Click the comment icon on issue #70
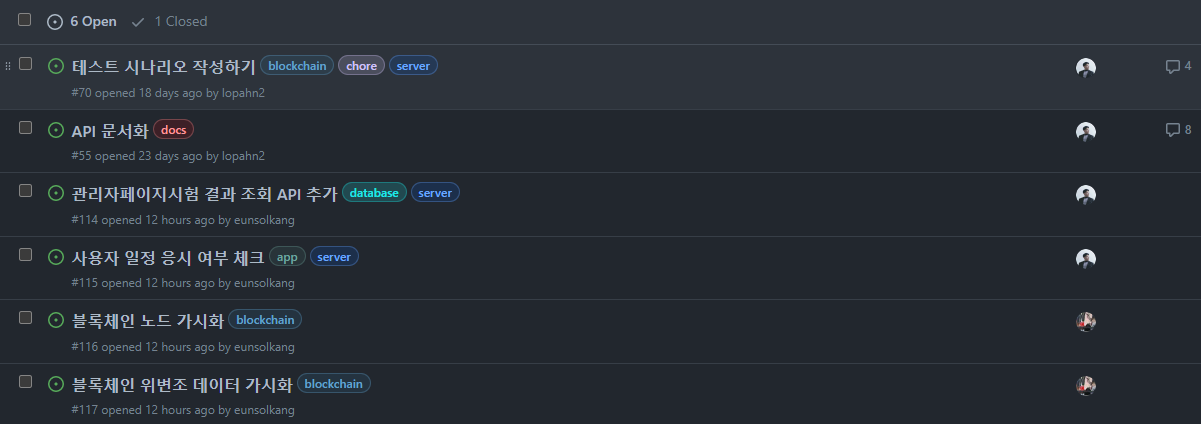The height and width of the screenshot is (424, 1201). click(x=1173, y=67)
